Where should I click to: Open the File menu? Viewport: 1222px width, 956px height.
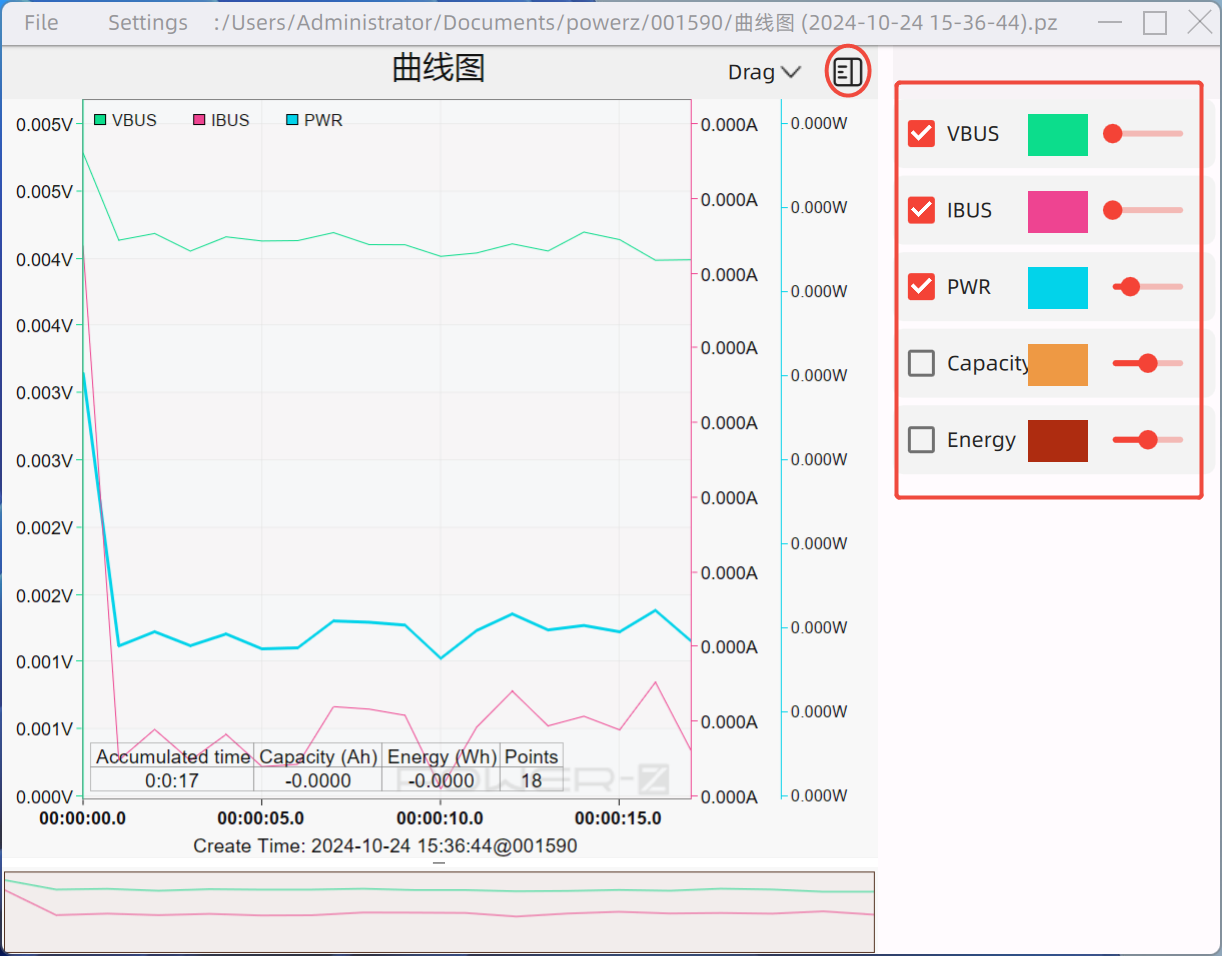(41, 22)
